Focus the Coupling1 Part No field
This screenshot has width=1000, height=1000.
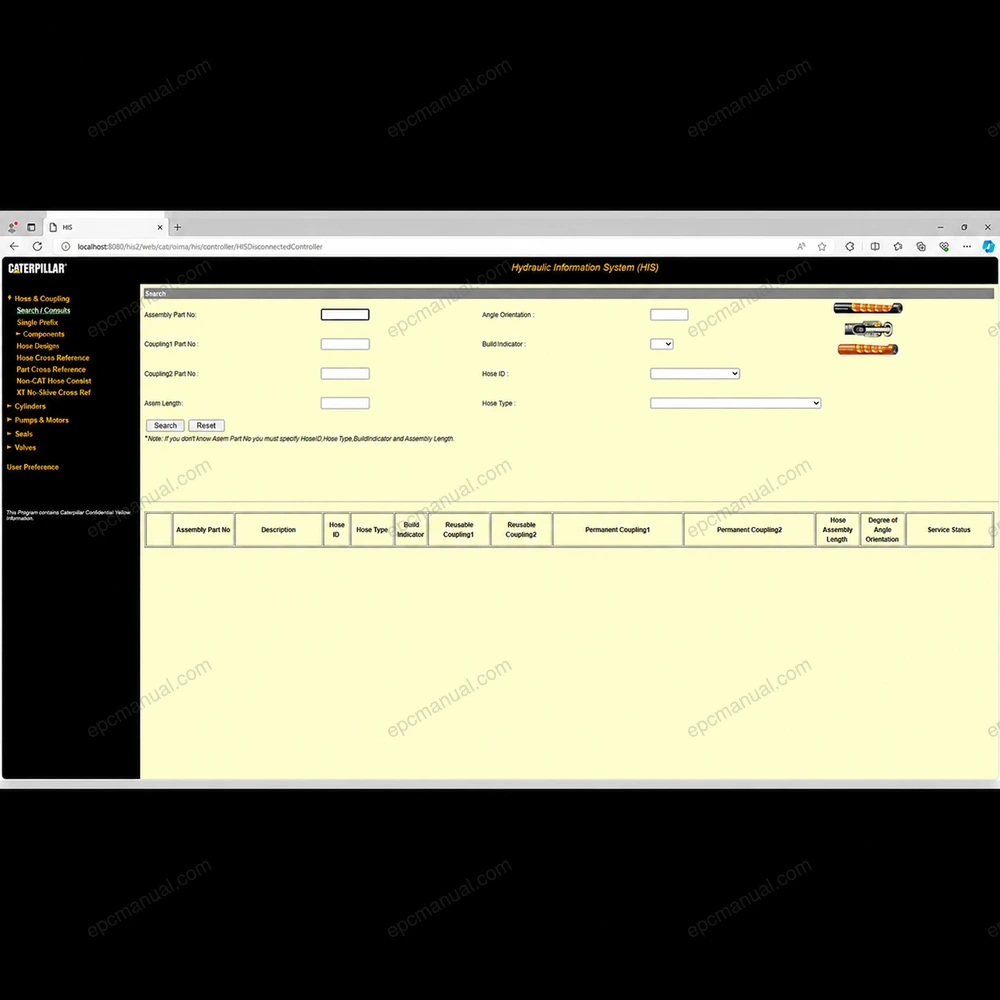coord(345,344)
